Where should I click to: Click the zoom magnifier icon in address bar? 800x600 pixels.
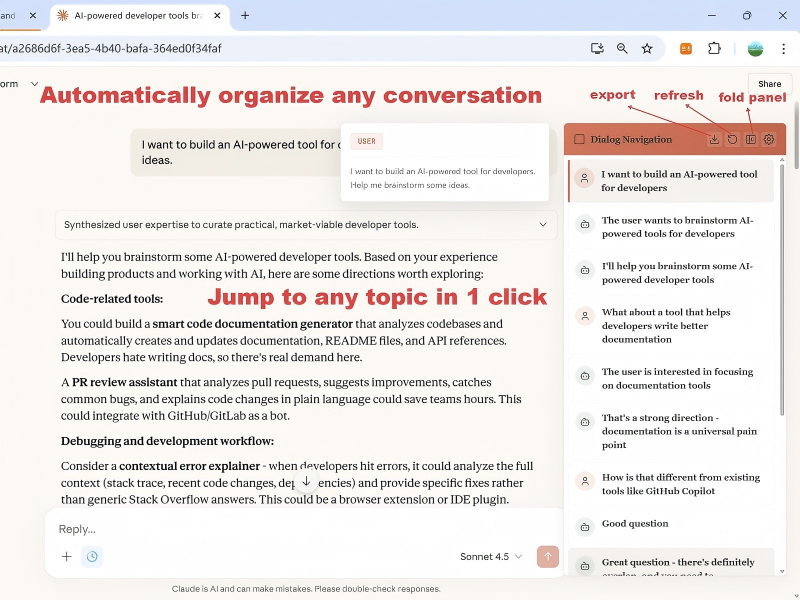point(622,48)
